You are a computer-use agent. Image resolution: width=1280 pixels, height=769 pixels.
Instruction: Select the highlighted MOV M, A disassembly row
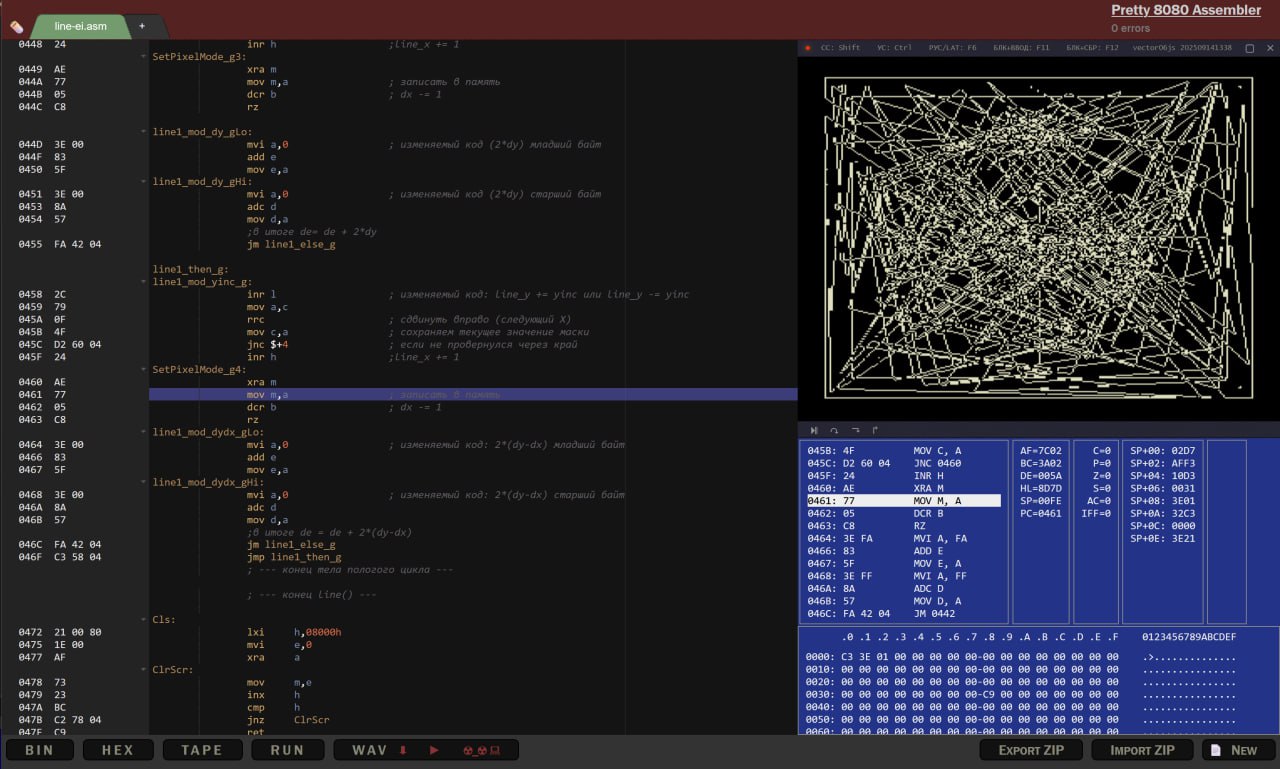point(903,500)
